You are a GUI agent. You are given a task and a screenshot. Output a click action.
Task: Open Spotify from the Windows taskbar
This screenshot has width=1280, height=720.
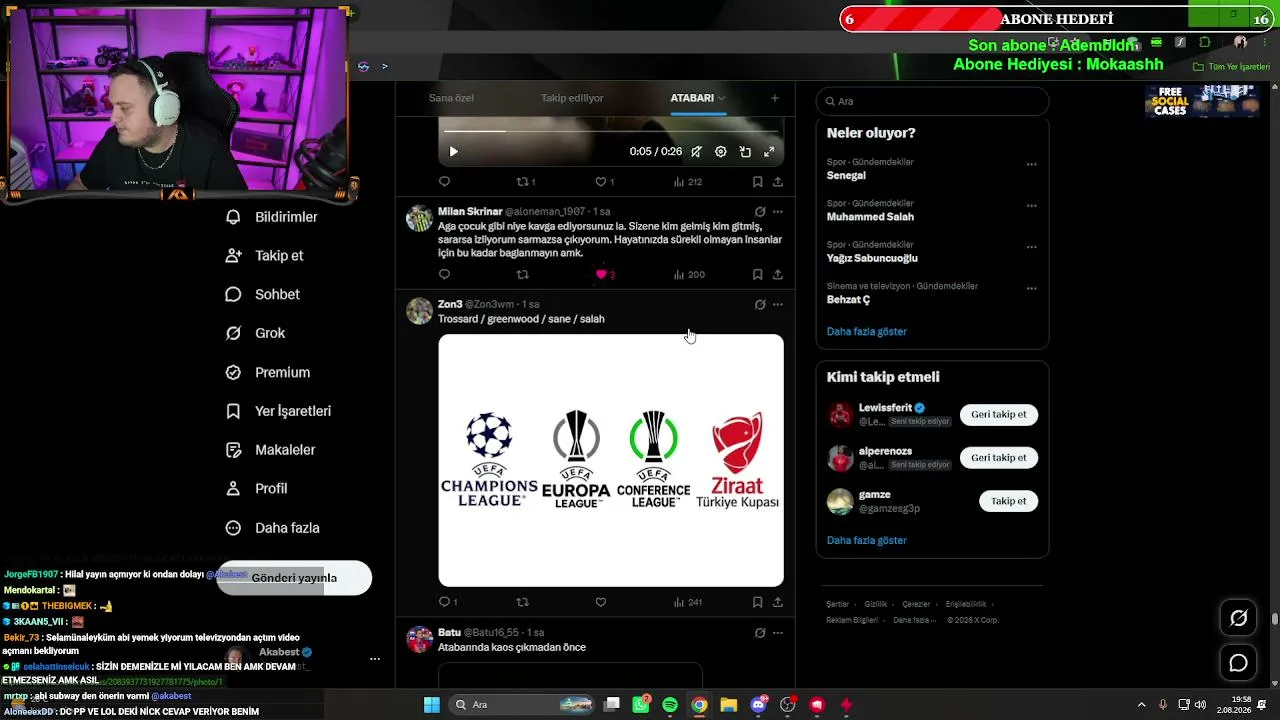(x=670, y=705)
